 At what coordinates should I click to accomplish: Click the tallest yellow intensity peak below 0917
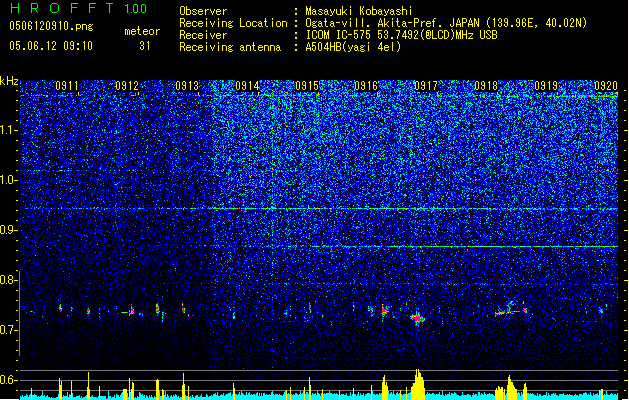(x=418, y=384)
